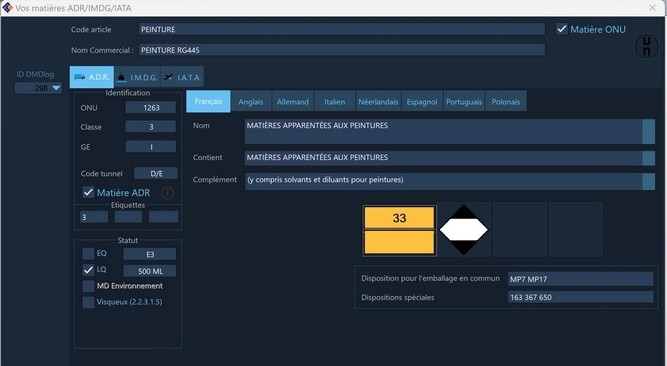
Task: Open the Contient field side expander
Action: pyautogui.click(x=648, y=158)
